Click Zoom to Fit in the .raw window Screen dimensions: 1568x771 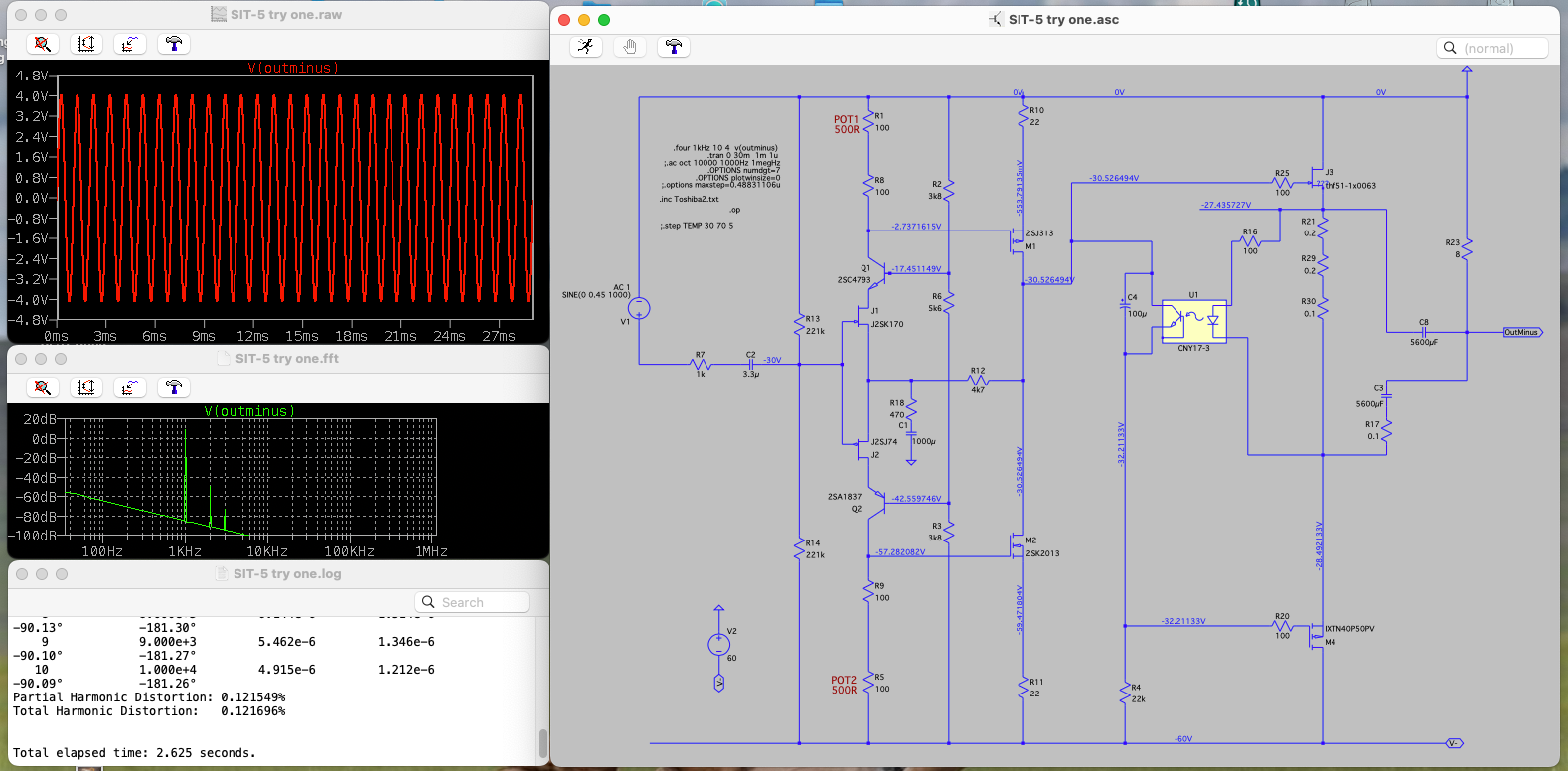click(42, 44)
